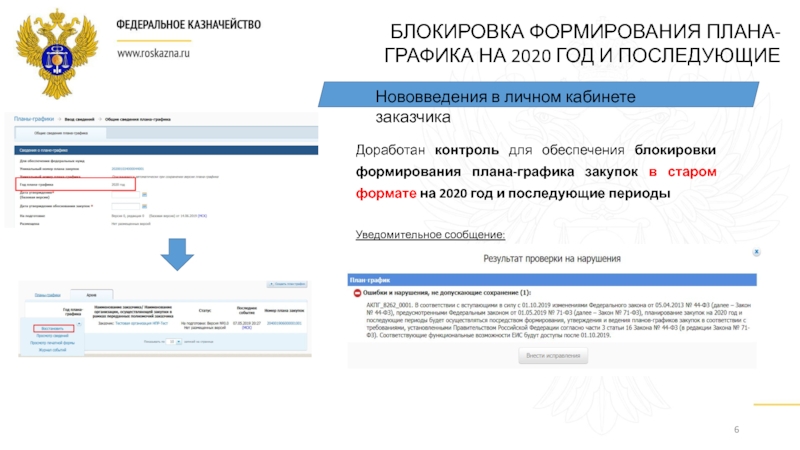Open the 'Планы-графики' breadcrumb link
The image size is (800, 450).
(34, 119)
